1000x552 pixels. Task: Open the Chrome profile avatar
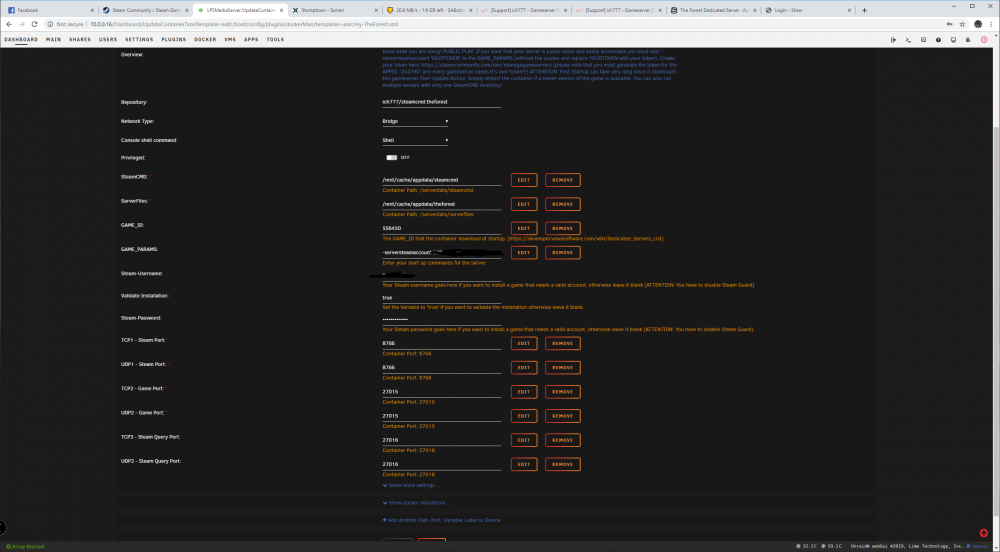978,24
